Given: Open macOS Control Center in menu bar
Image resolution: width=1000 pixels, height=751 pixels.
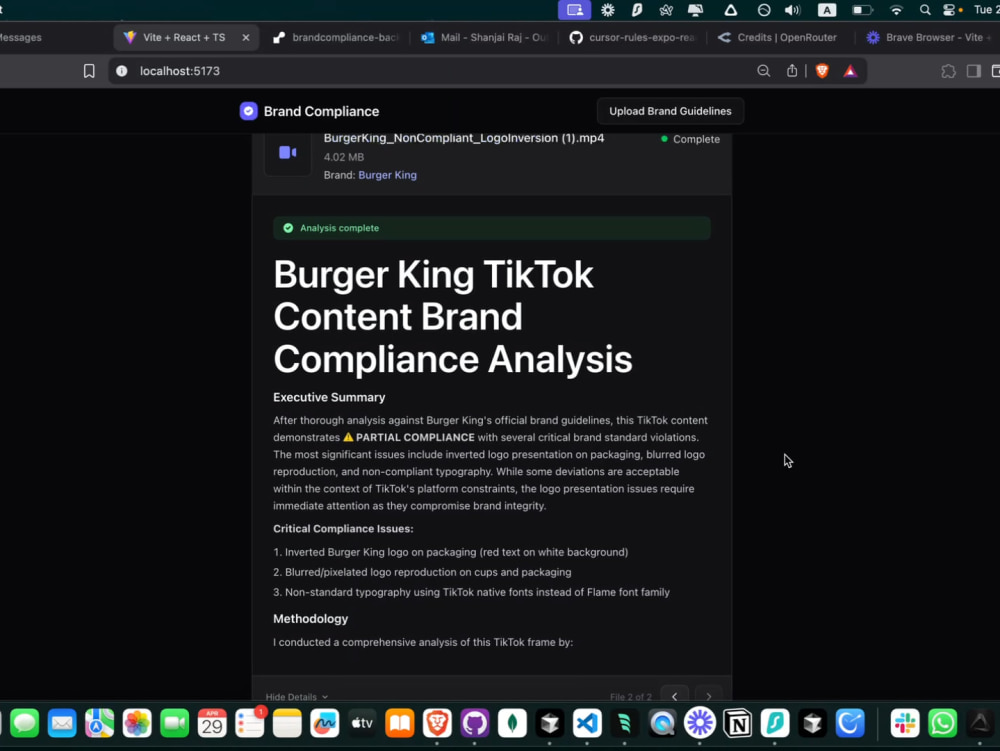Looking at the screenshot, I should pos(951,10).
